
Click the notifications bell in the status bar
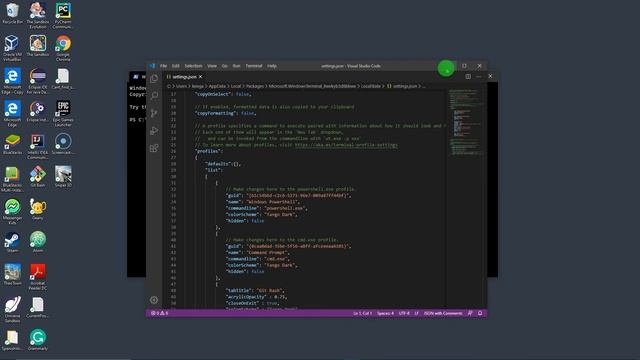pyautogui.click(x=480, y=313)
